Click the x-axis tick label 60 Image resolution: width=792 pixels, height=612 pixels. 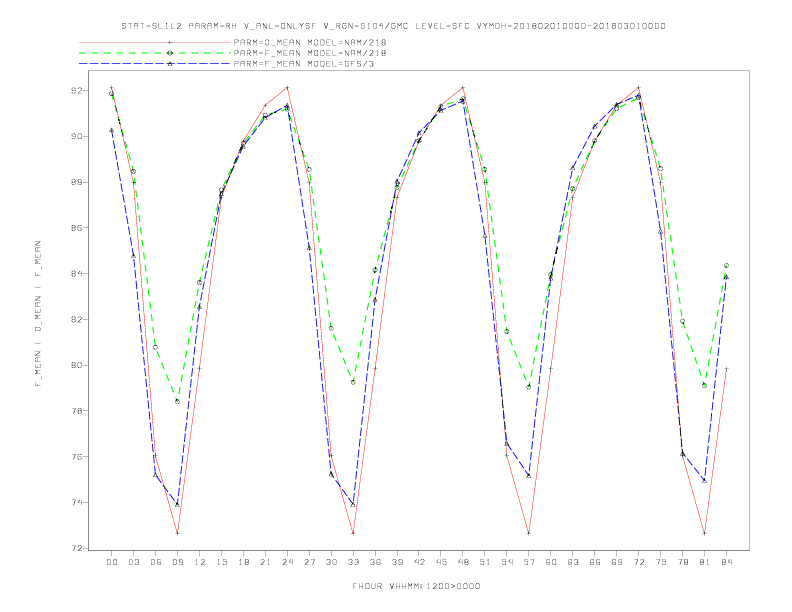pos(551,562)
